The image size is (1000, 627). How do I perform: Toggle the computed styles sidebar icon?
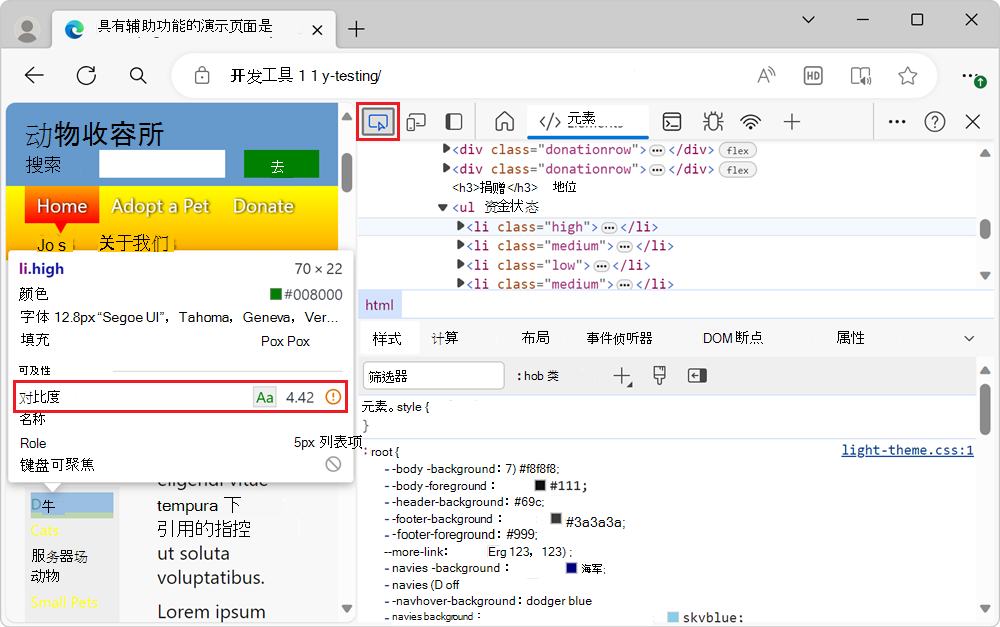pos(697,376)
